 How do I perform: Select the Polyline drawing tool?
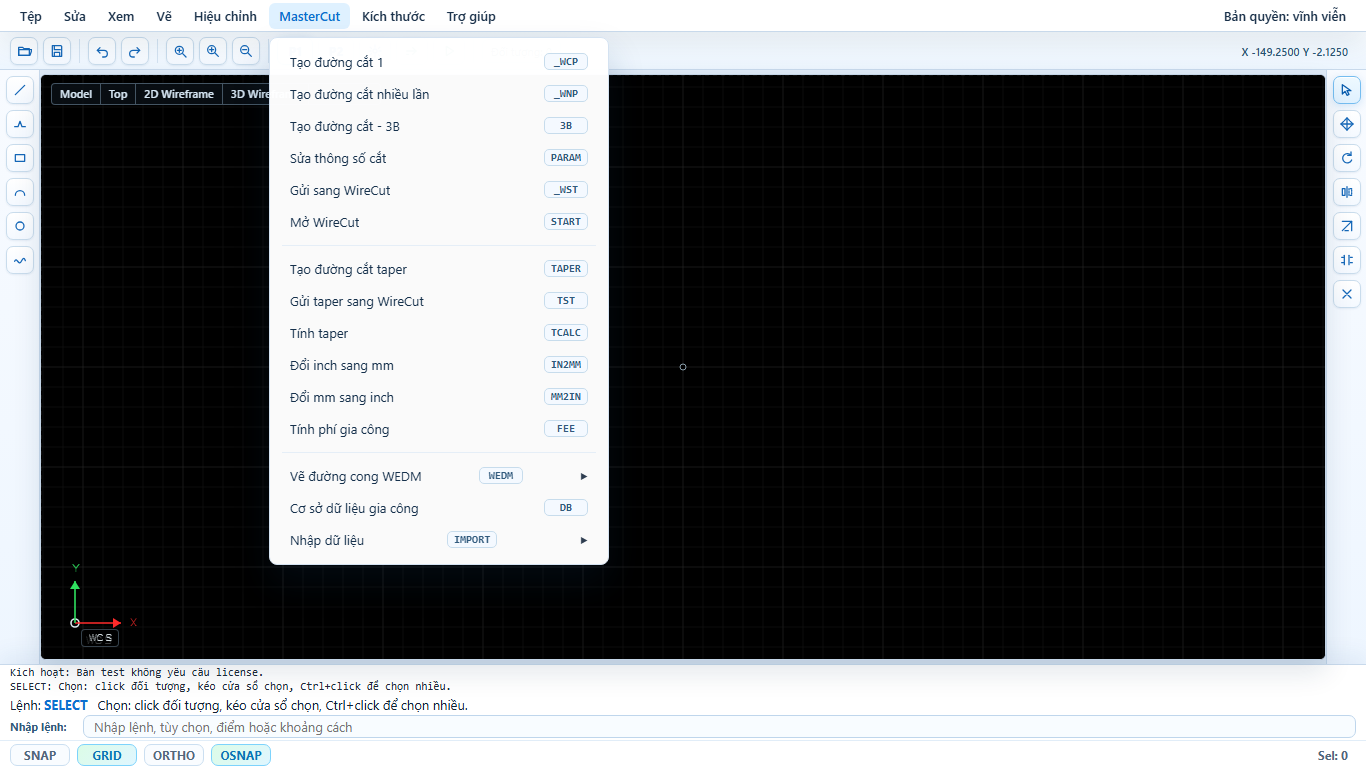(x=20, y=124)
